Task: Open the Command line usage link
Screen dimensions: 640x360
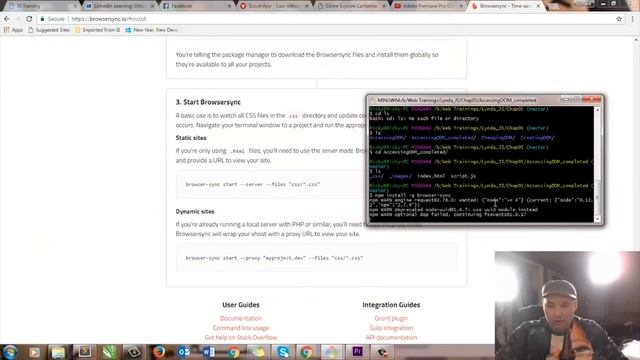Action: [241, 328]
